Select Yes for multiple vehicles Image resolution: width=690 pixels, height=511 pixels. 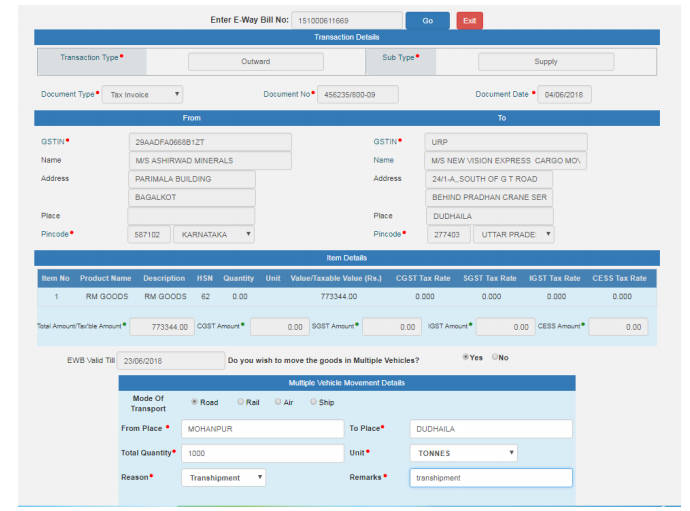click(x=465, y=357)
